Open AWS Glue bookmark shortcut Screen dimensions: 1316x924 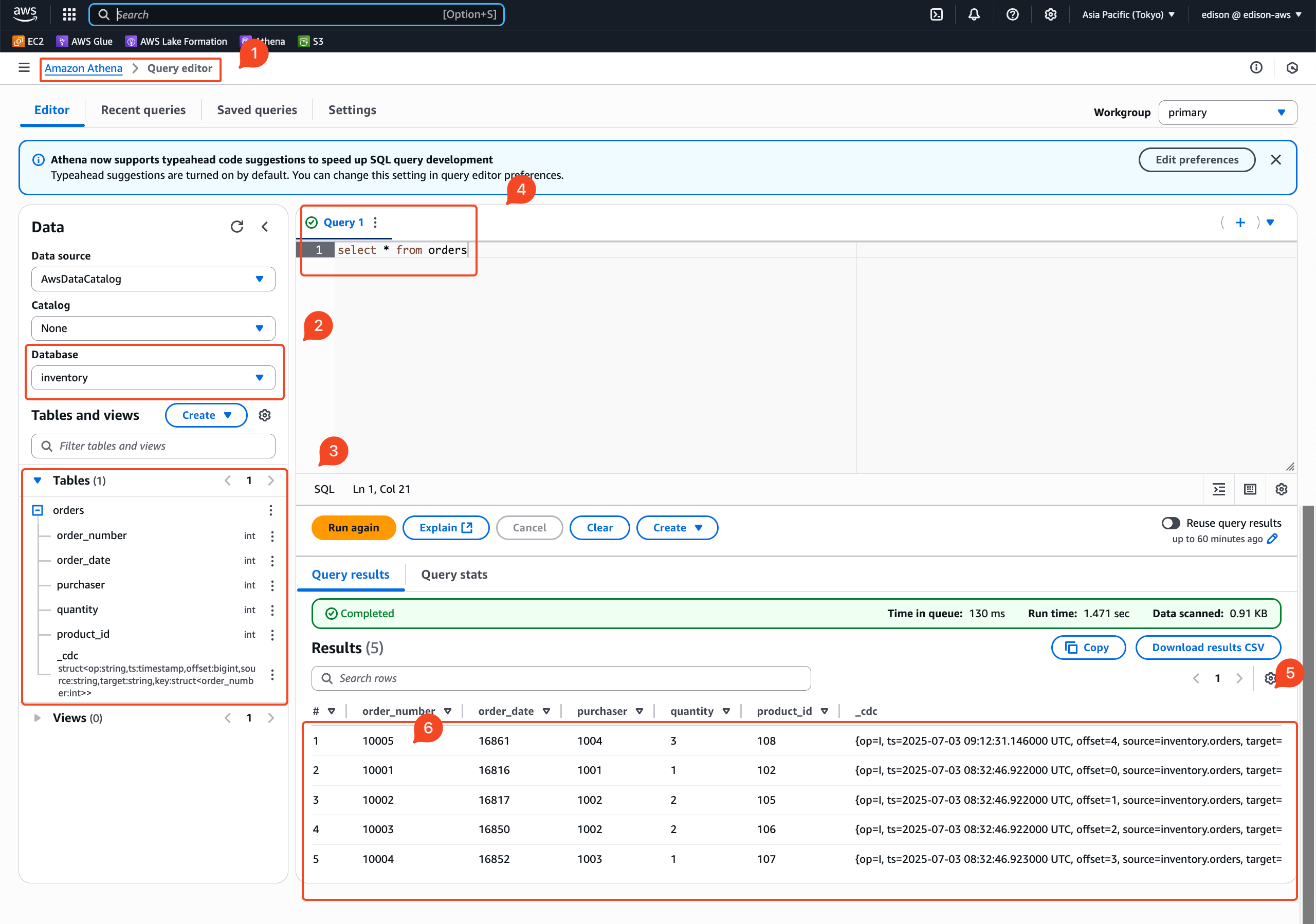[x=84, y=41]
